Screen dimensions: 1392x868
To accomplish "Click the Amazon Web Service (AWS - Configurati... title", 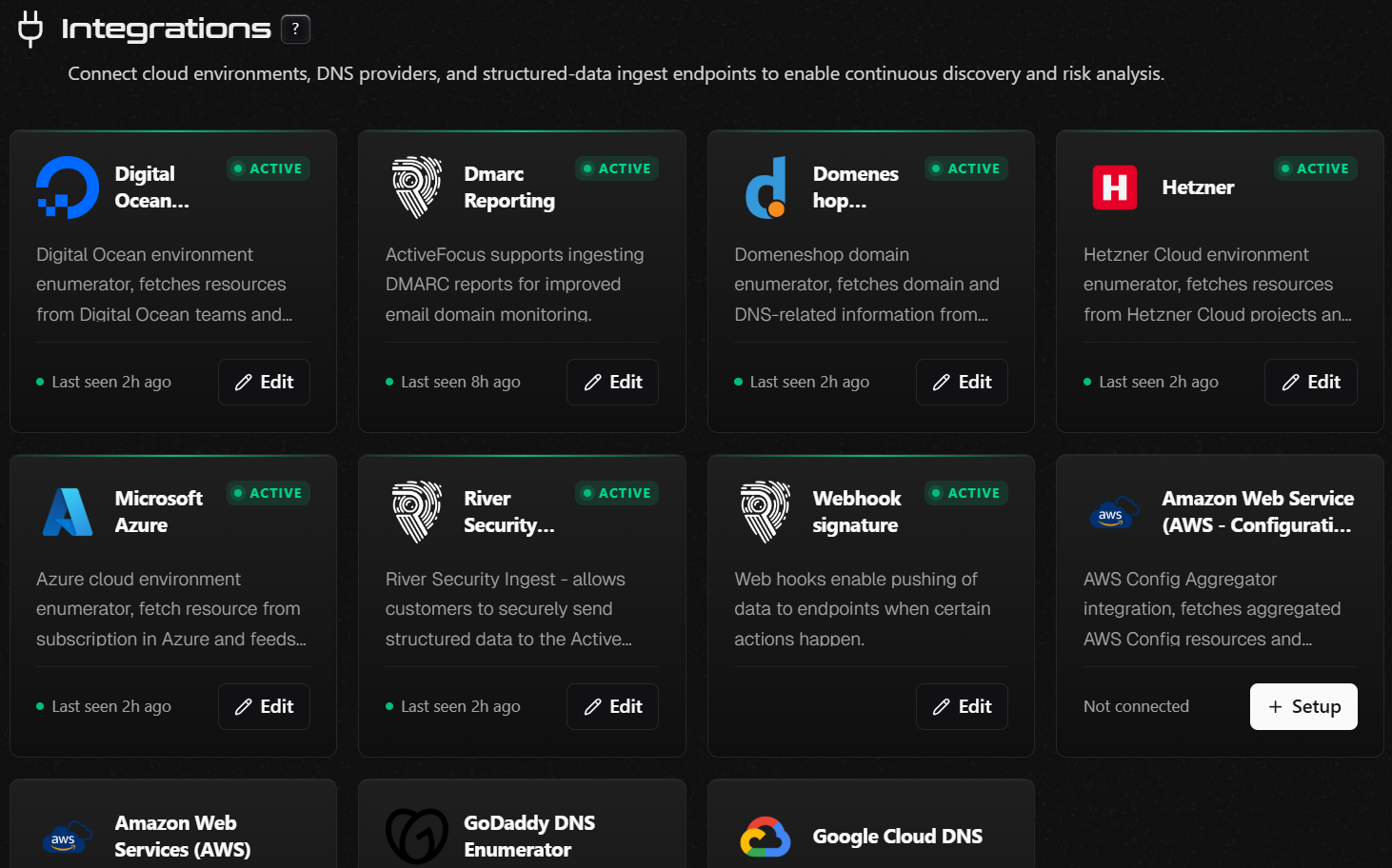I will (1258, 512).
